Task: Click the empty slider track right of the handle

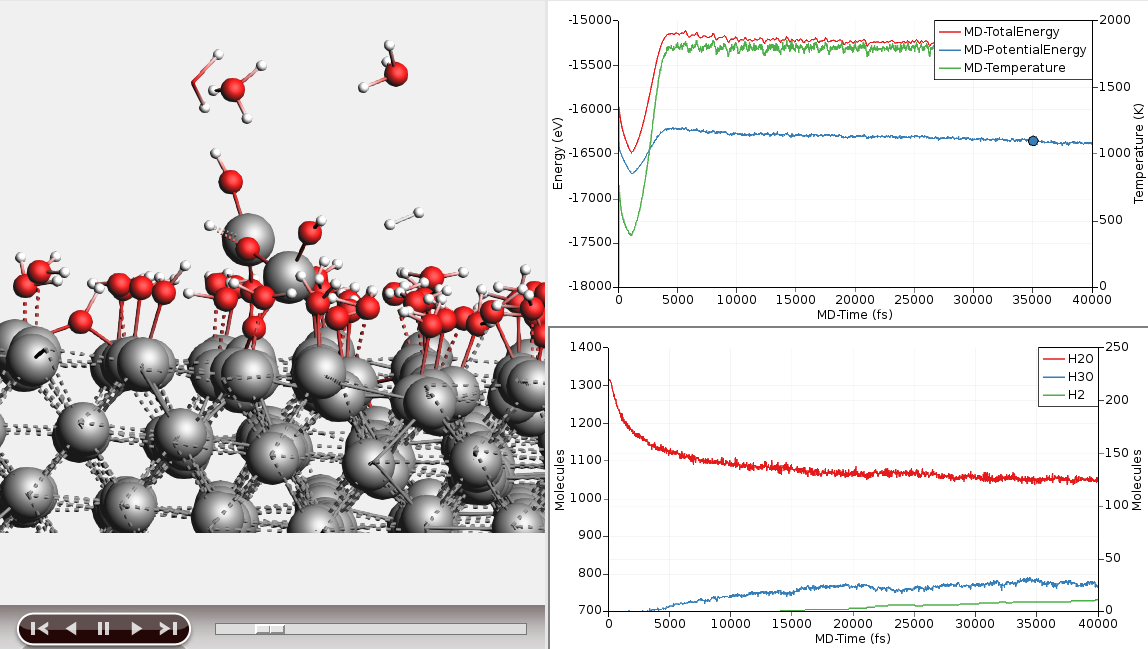Action: pos(400,629)
